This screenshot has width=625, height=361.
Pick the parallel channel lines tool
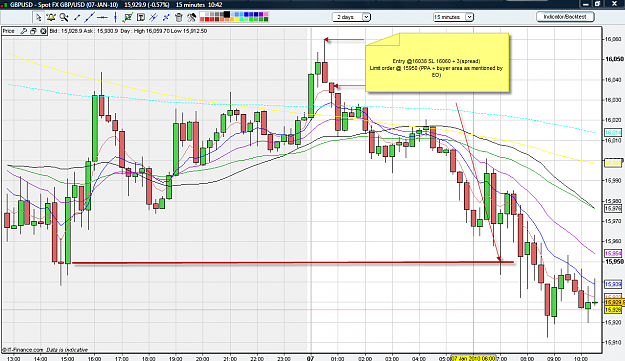[153, 17]
